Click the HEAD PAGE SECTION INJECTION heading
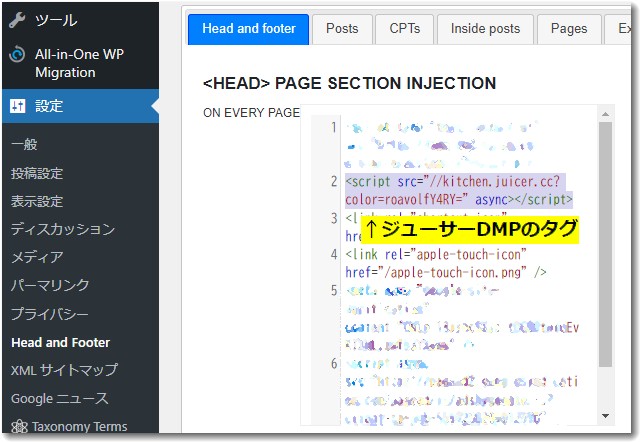 pyautogui.click(x=349, y=83)
